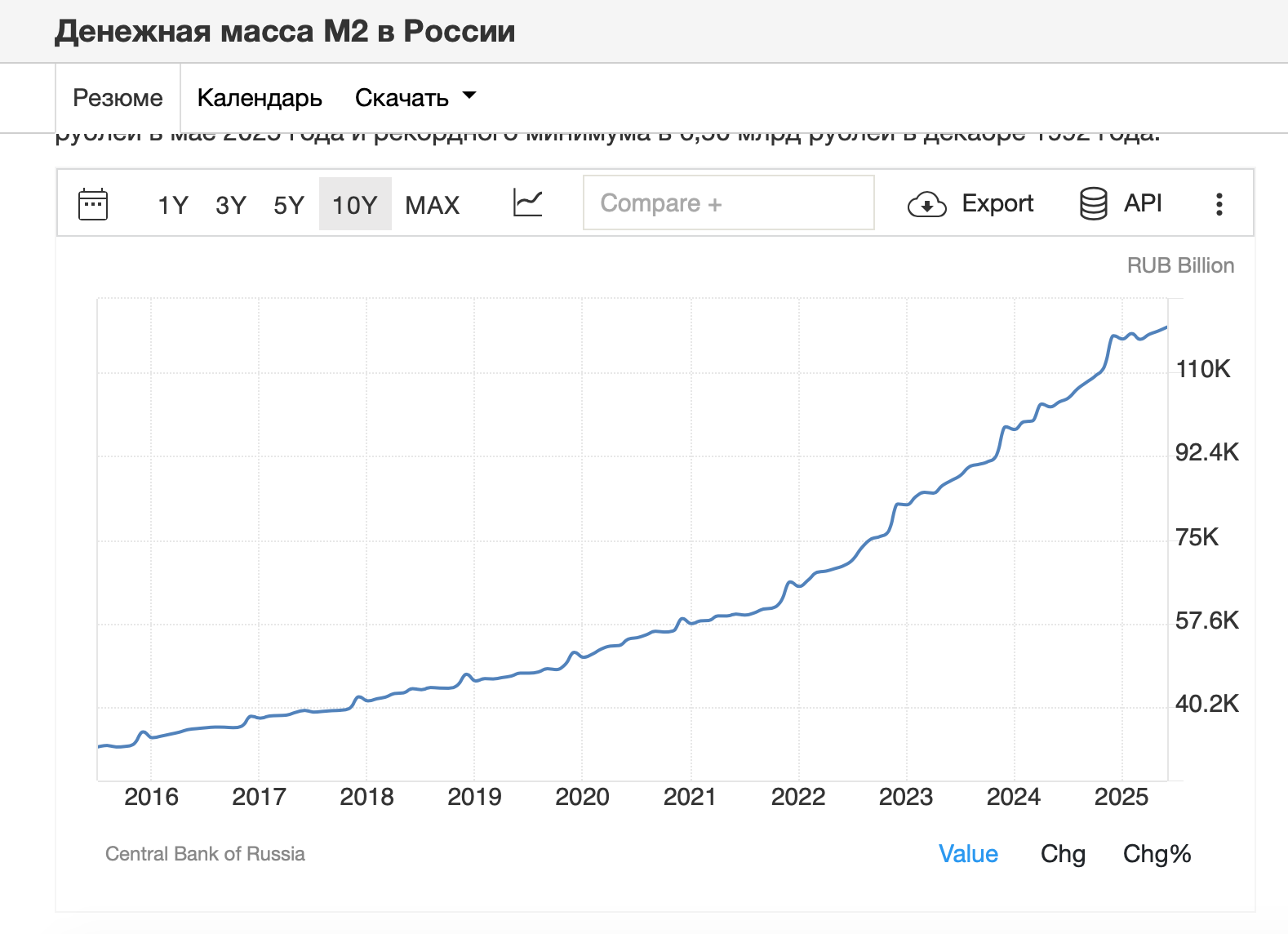Screen dimensions: 1288x934
Task: Select the 3Y time range
Action: click(x=231, y=205)
